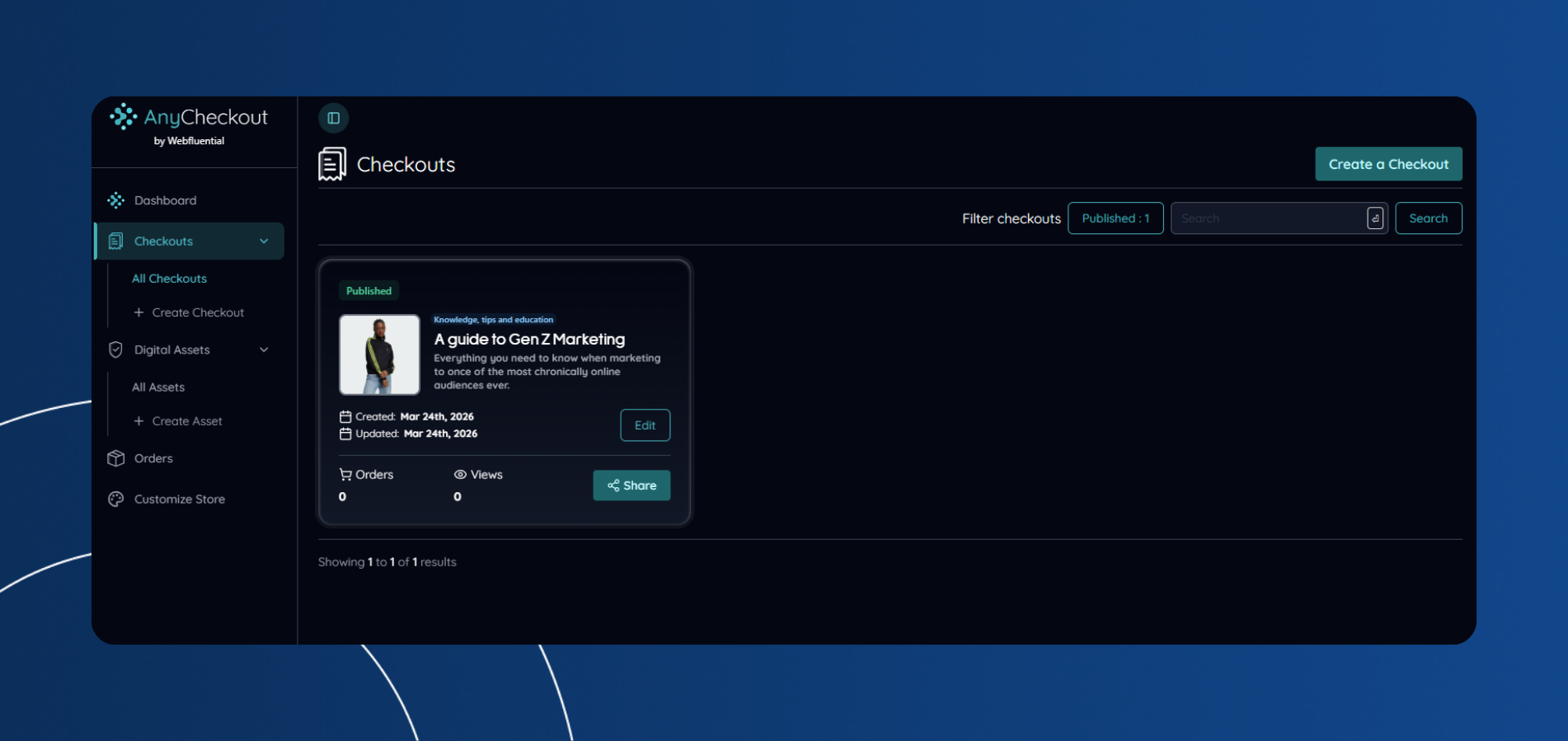Open the Published : 1 filter dropdown
The width and height of the screenshot is (1568, 741).
pyautogui.click(x=1115, y=218)
